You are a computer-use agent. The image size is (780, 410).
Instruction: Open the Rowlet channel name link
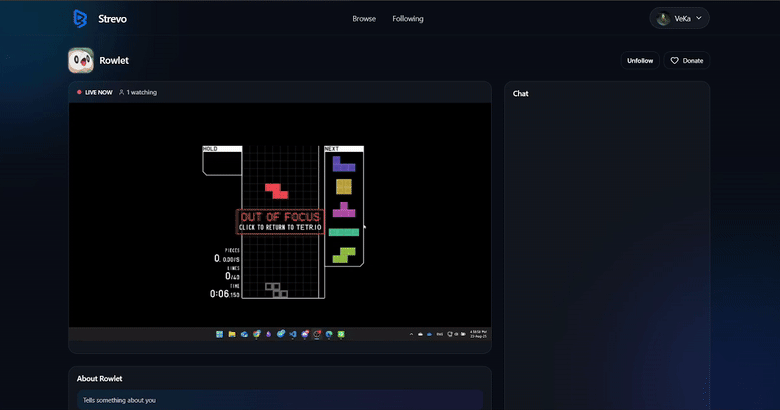coord(114,61)
